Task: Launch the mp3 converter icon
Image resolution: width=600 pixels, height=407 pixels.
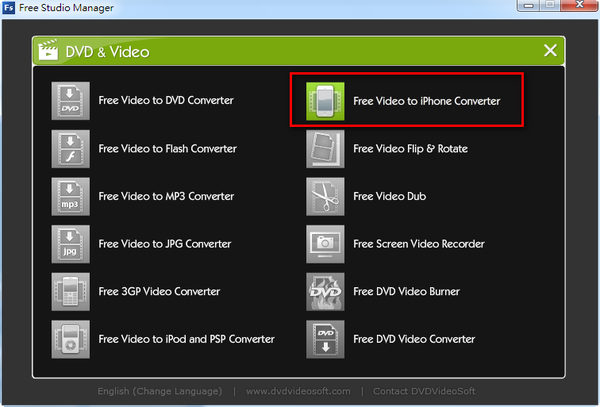Action: point(71,196)
